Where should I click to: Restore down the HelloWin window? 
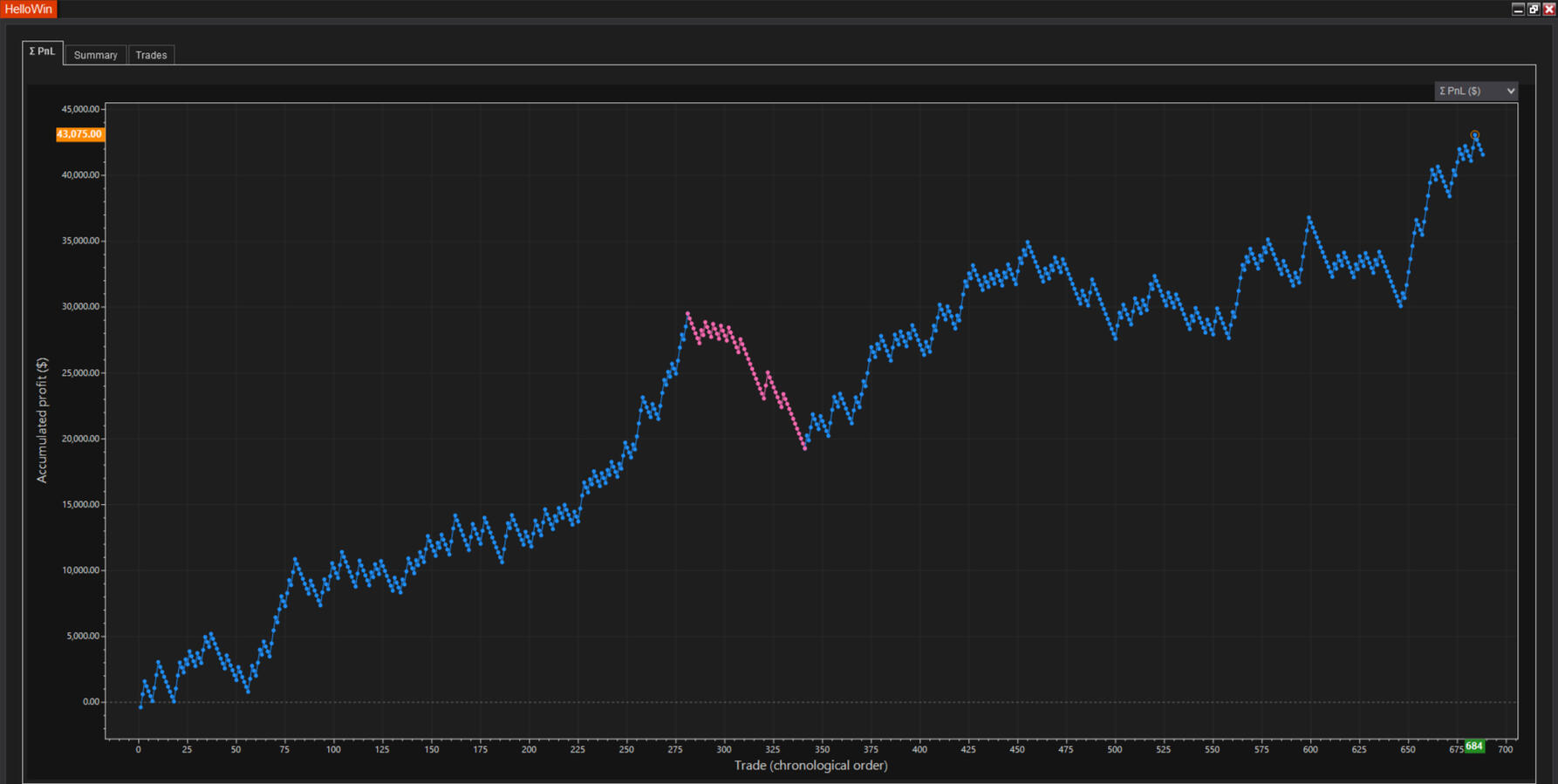(x=1534, y=9)
